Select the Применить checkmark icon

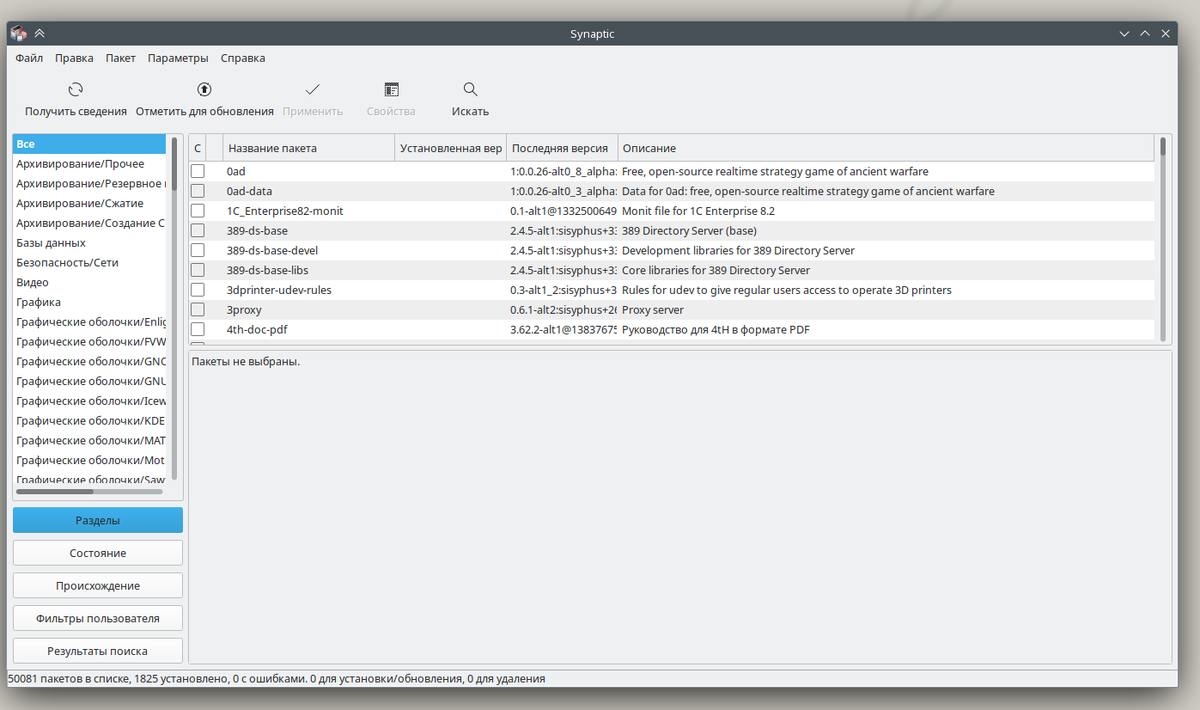click(312, 89)
